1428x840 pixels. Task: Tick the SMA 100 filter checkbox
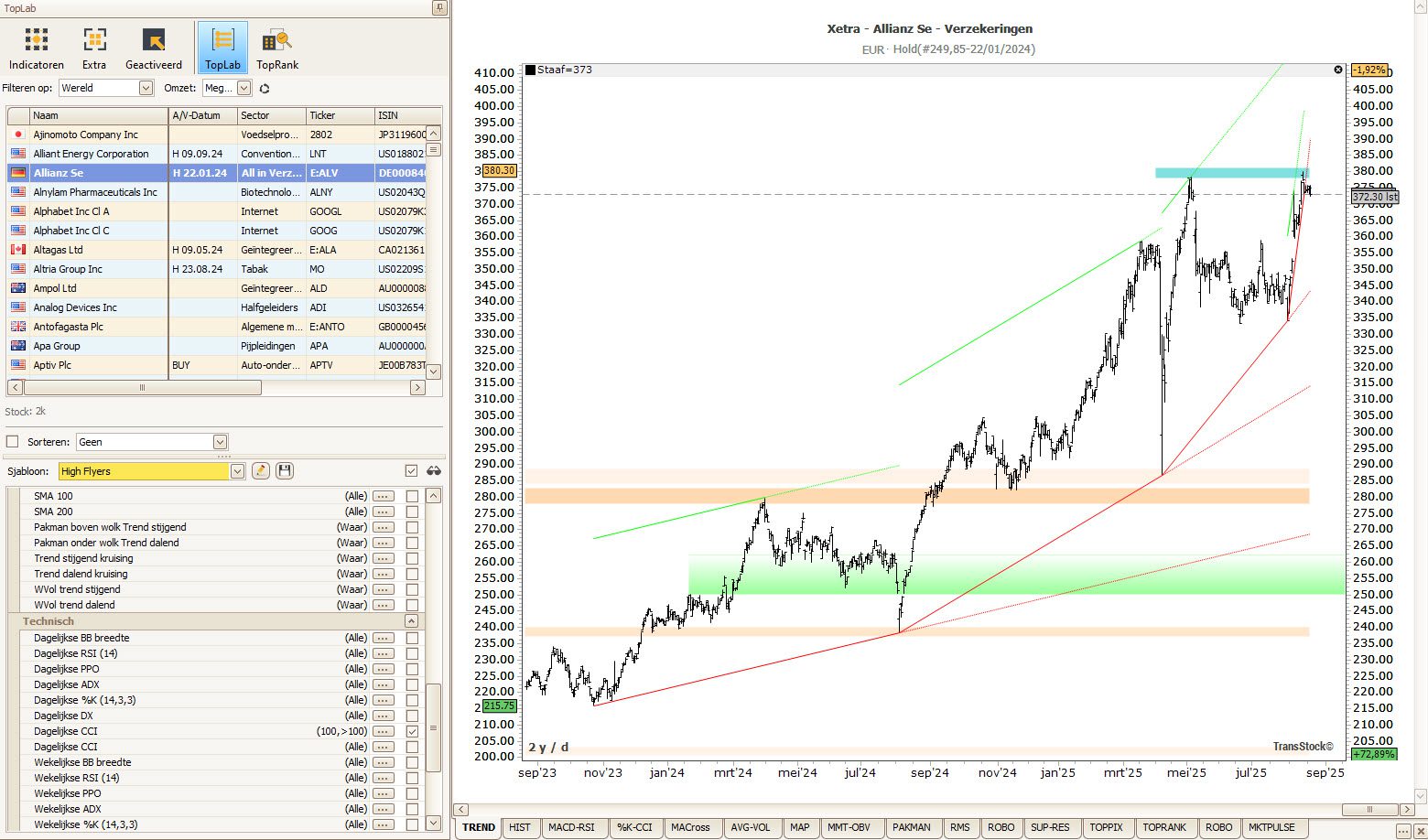pyautogui.click(x=412, y=496)
